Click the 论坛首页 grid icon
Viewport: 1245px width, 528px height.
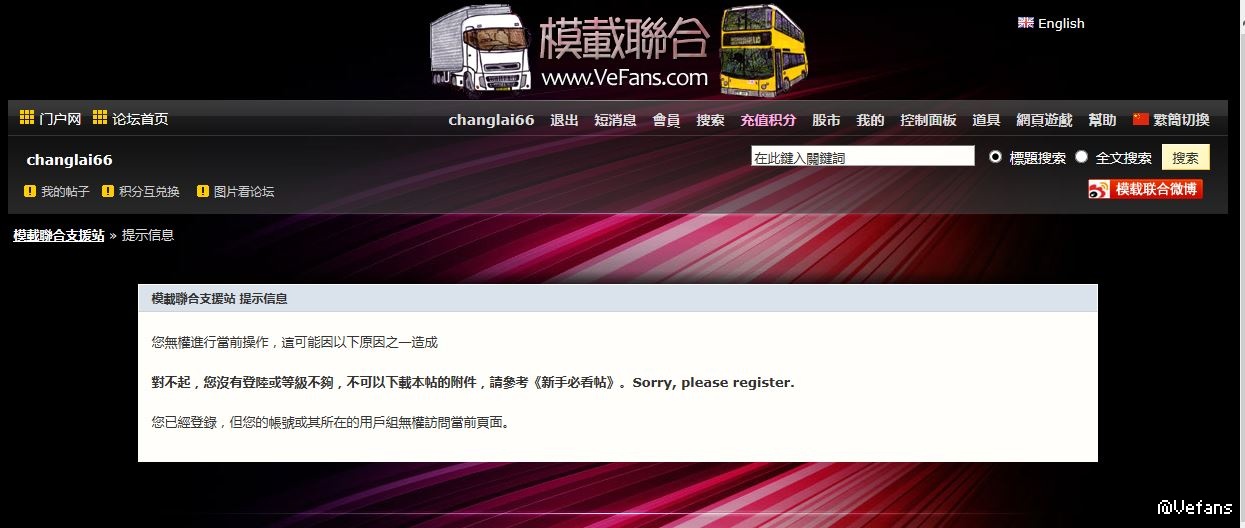[100, 118]
